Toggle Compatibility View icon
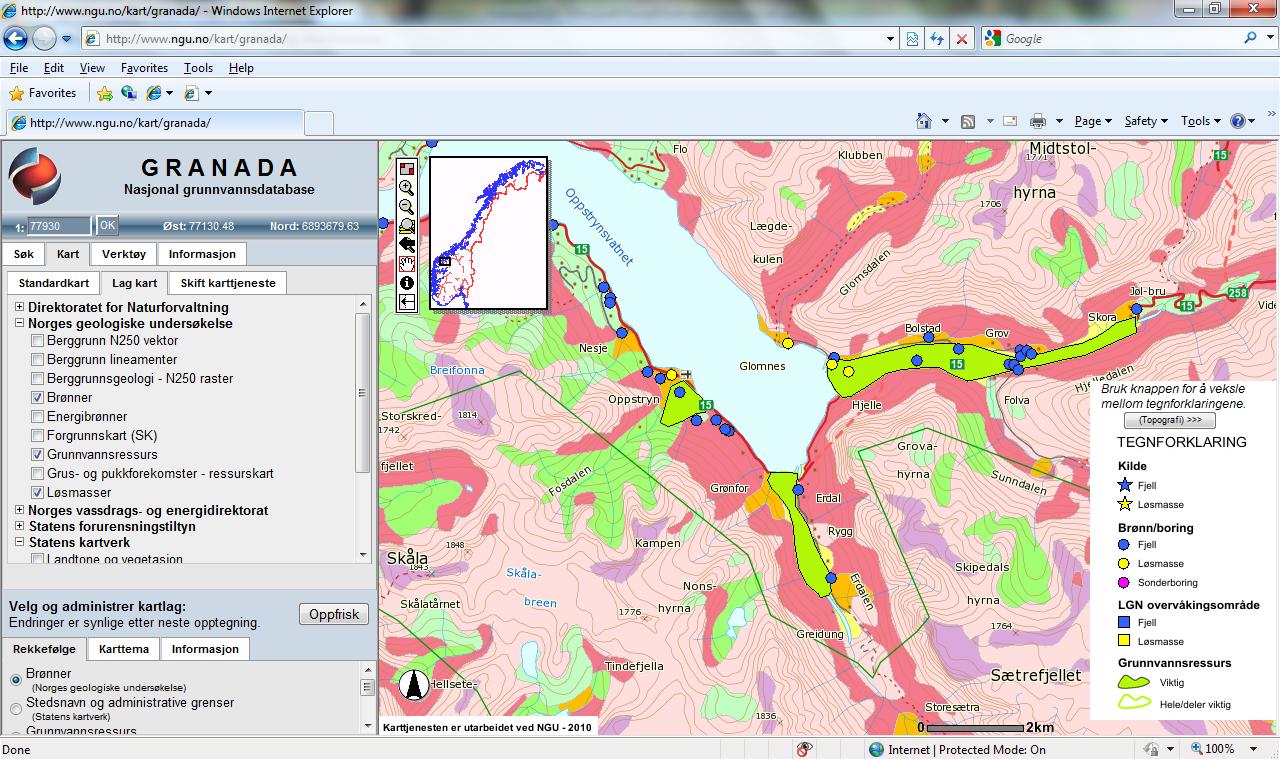1280x760 pixels. pos(913,38)
